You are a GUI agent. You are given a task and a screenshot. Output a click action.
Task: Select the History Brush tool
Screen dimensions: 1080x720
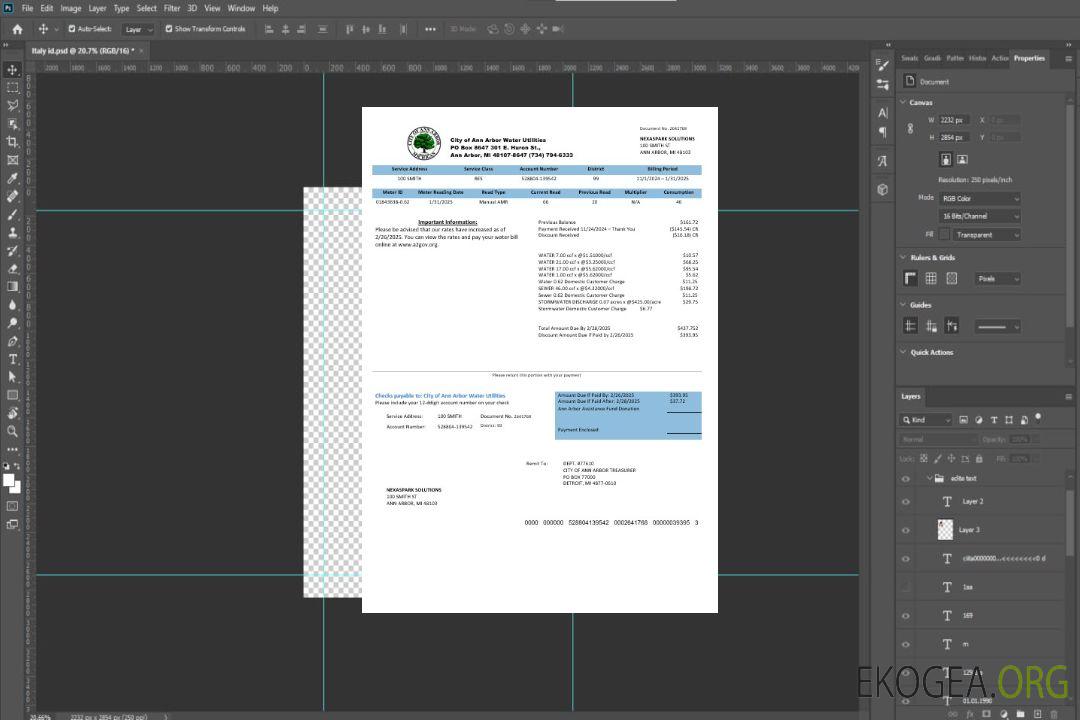tap(12, 251)
